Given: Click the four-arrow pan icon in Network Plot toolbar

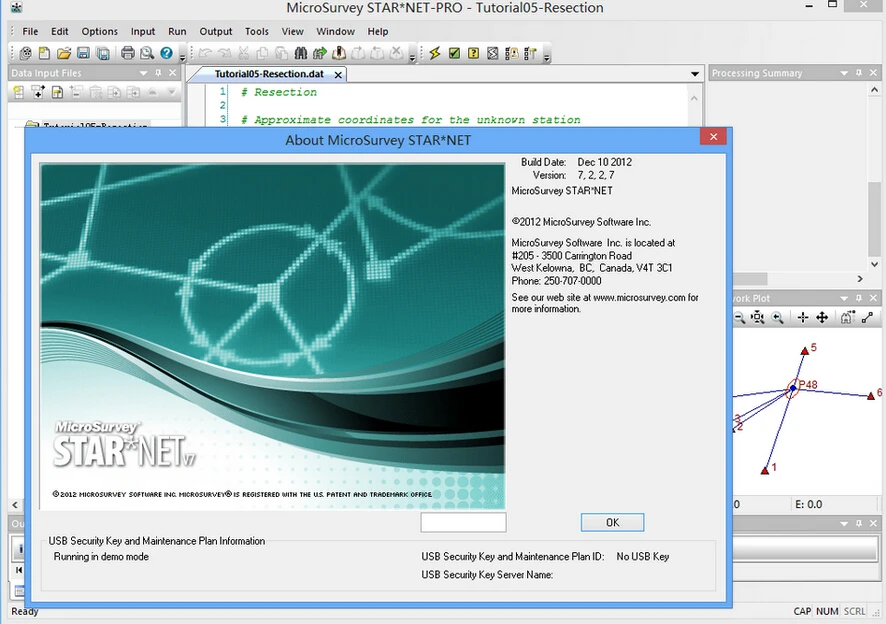Looking at the screenshot, I should 822,318.
